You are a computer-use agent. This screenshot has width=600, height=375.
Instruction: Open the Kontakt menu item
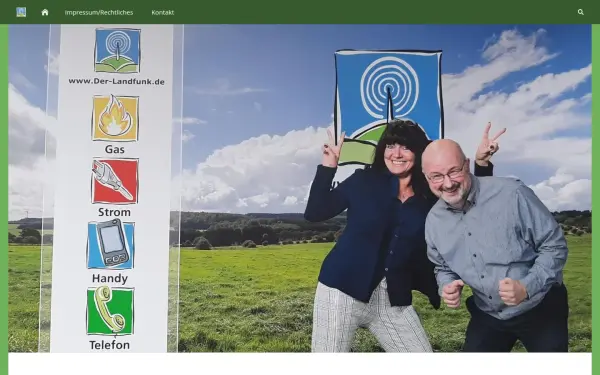click(163, 12)
